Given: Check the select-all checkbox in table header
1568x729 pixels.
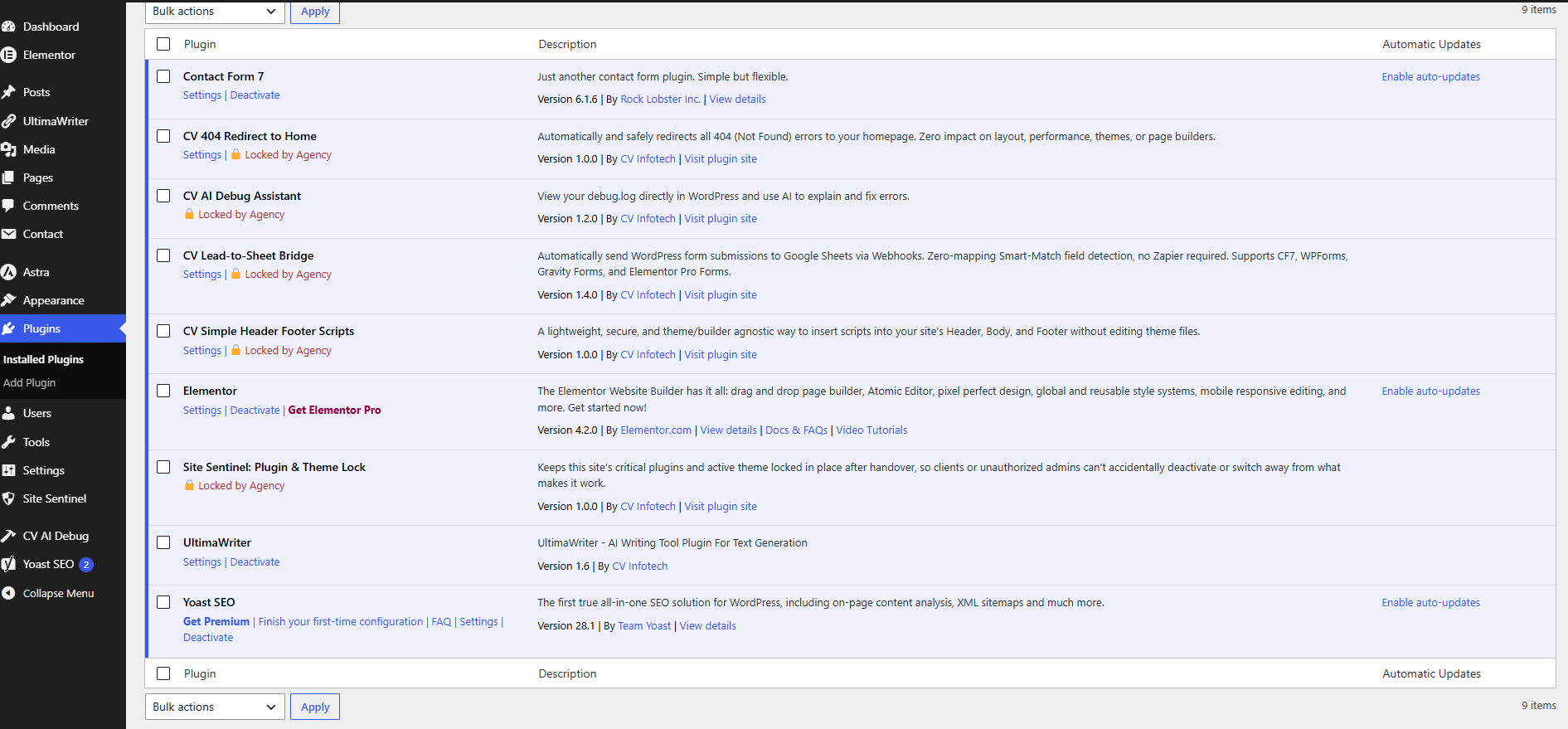Looking at the screenshot, I should coord(163,44).
